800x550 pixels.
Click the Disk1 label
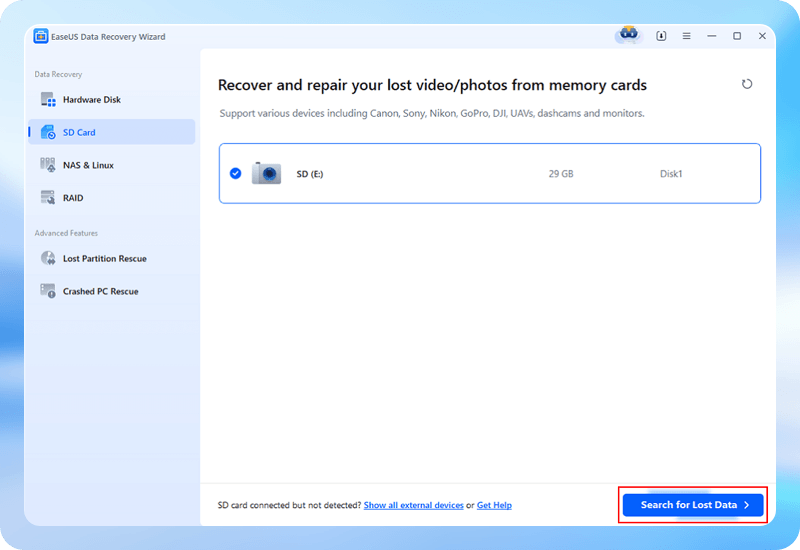click(x=671, y=174)
